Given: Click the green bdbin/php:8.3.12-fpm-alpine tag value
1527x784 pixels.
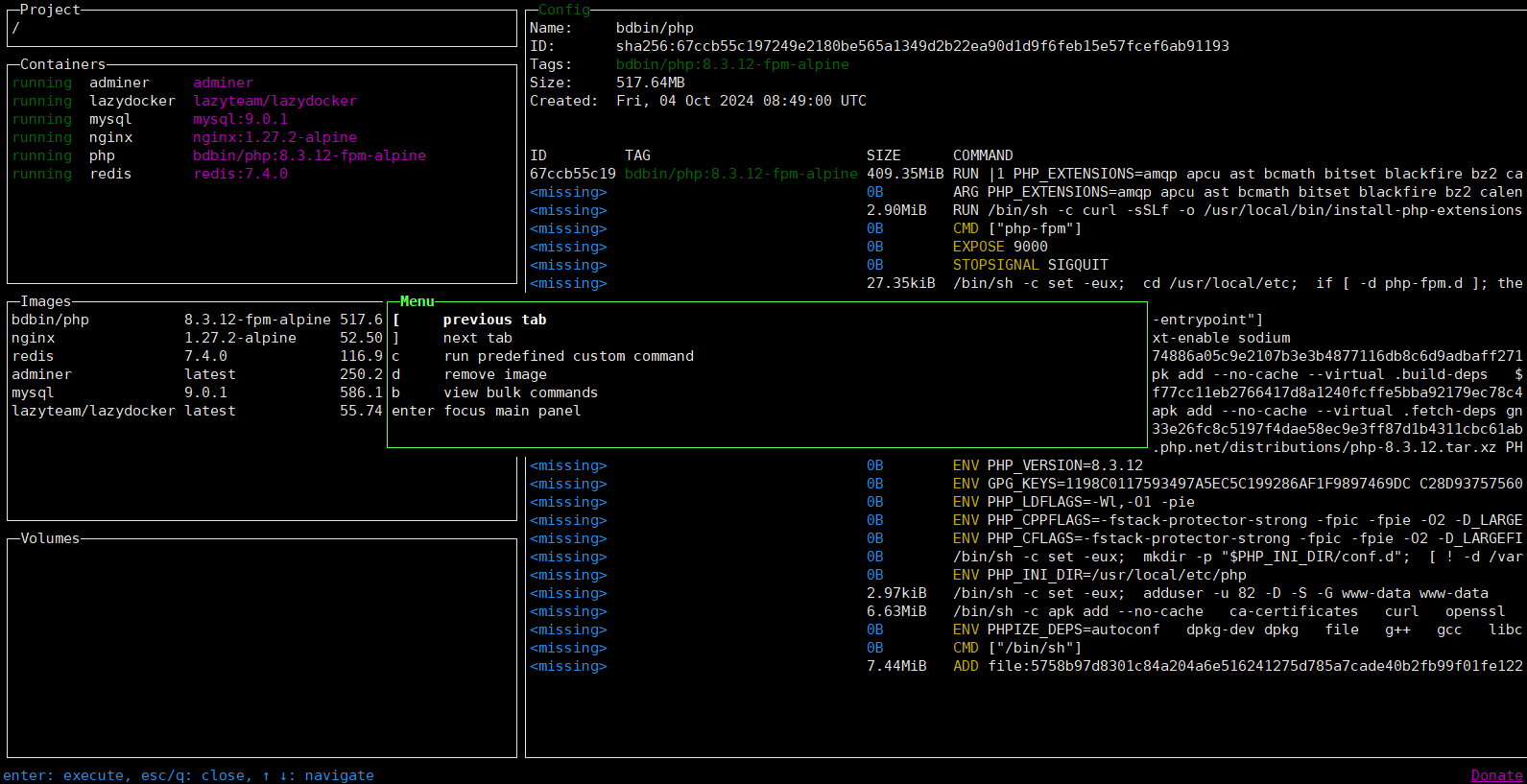Looking at the screenshot, I should pyautogui.click(x=732, y=64).
